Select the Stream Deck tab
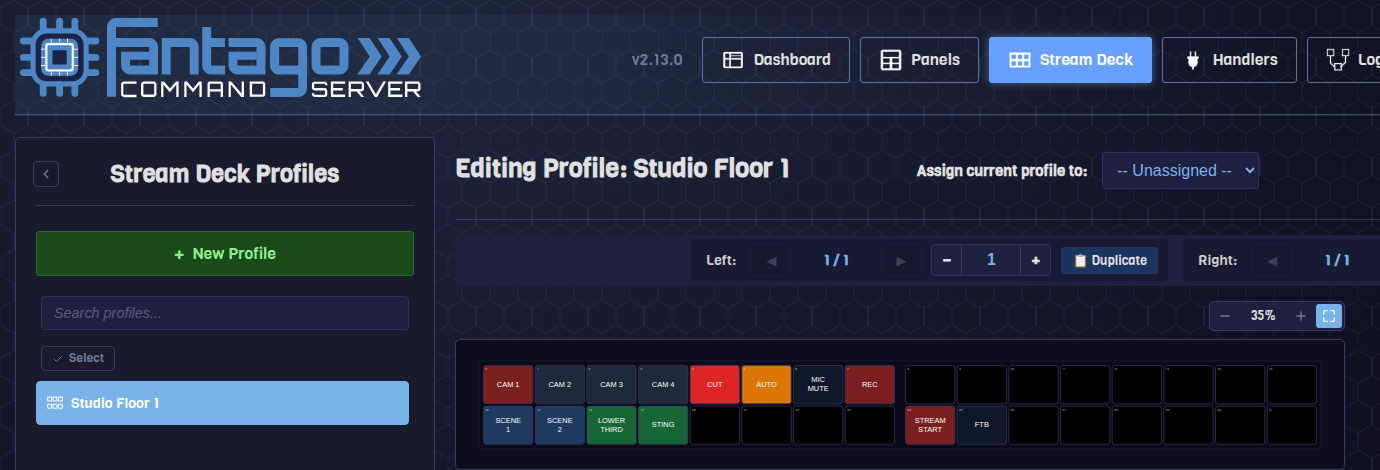This screenshot has height=470, width=1380. (1070, 60)
